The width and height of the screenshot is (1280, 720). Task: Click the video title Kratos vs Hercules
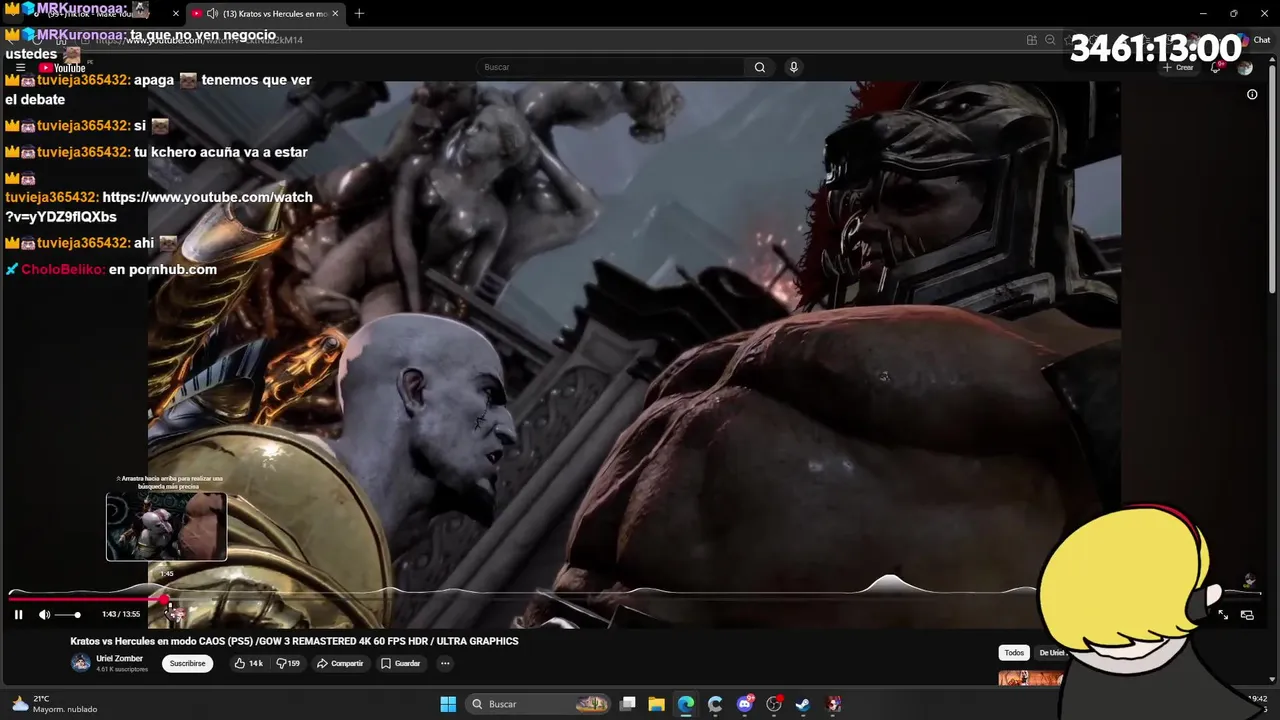tap(294, 641)
